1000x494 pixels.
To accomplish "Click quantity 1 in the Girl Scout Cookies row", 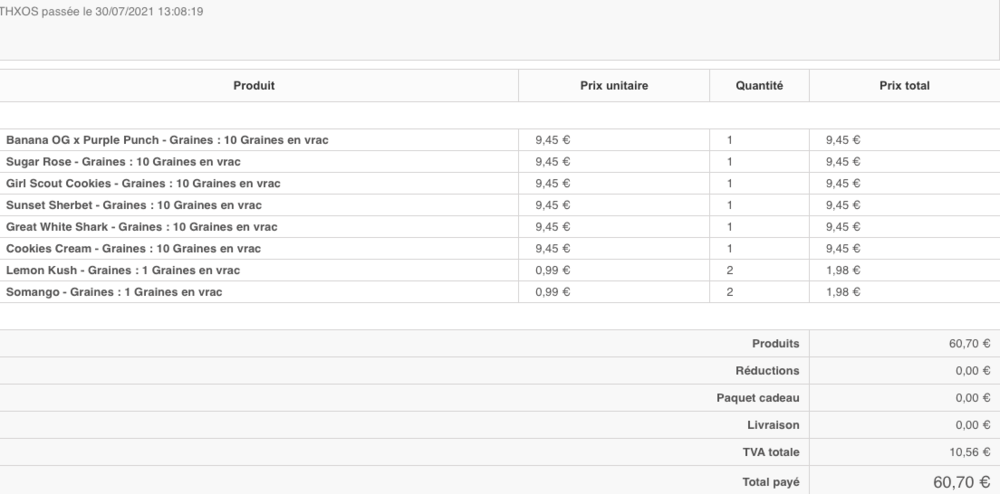I will coord(730,184).
